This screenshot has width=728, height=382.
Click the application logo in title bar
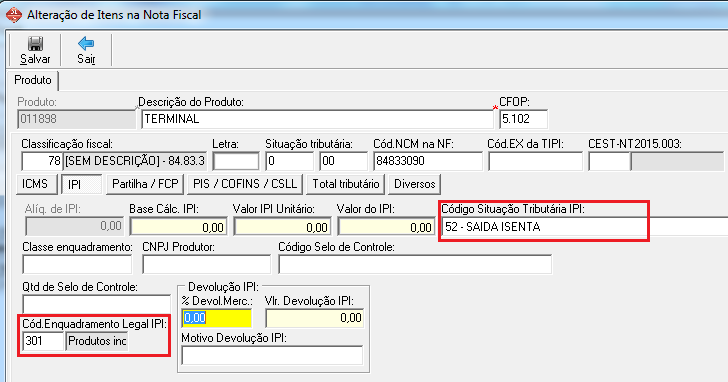13,15
